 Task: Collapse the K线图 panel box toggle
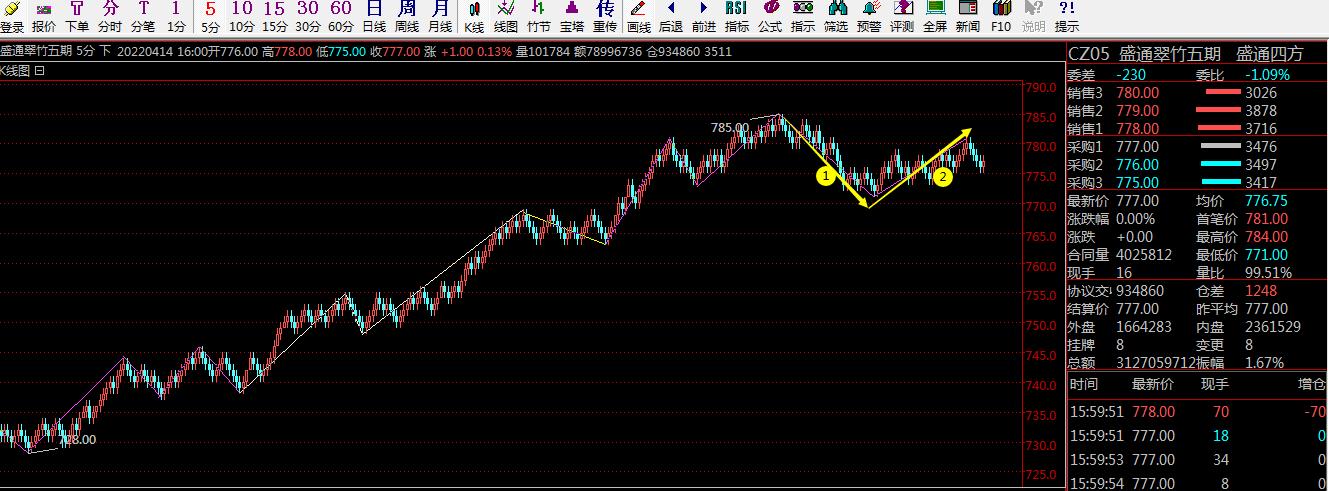39,70
